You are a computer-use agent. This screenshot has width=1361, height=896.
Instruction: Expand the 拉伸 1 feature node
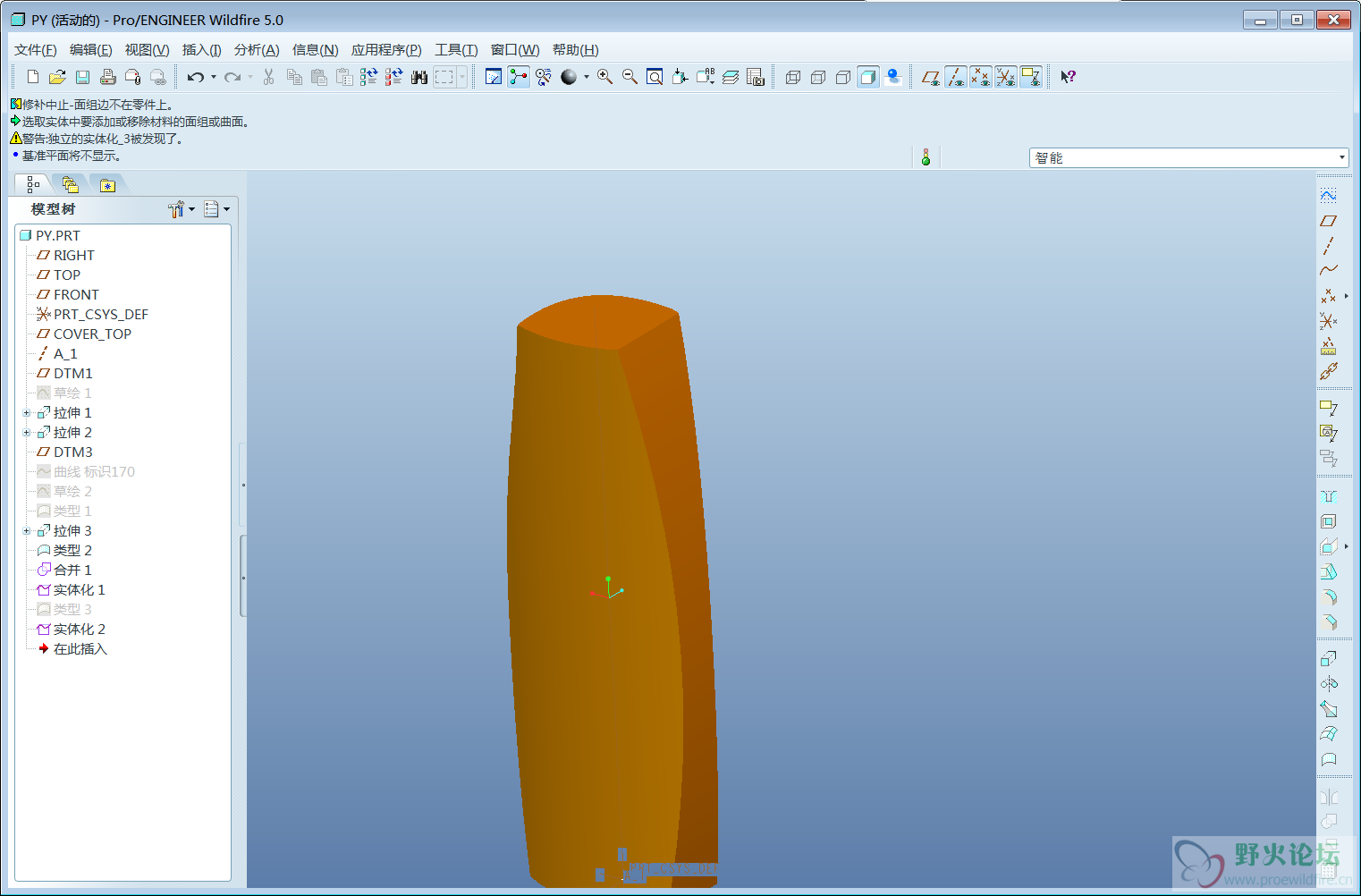pos(27,413)
